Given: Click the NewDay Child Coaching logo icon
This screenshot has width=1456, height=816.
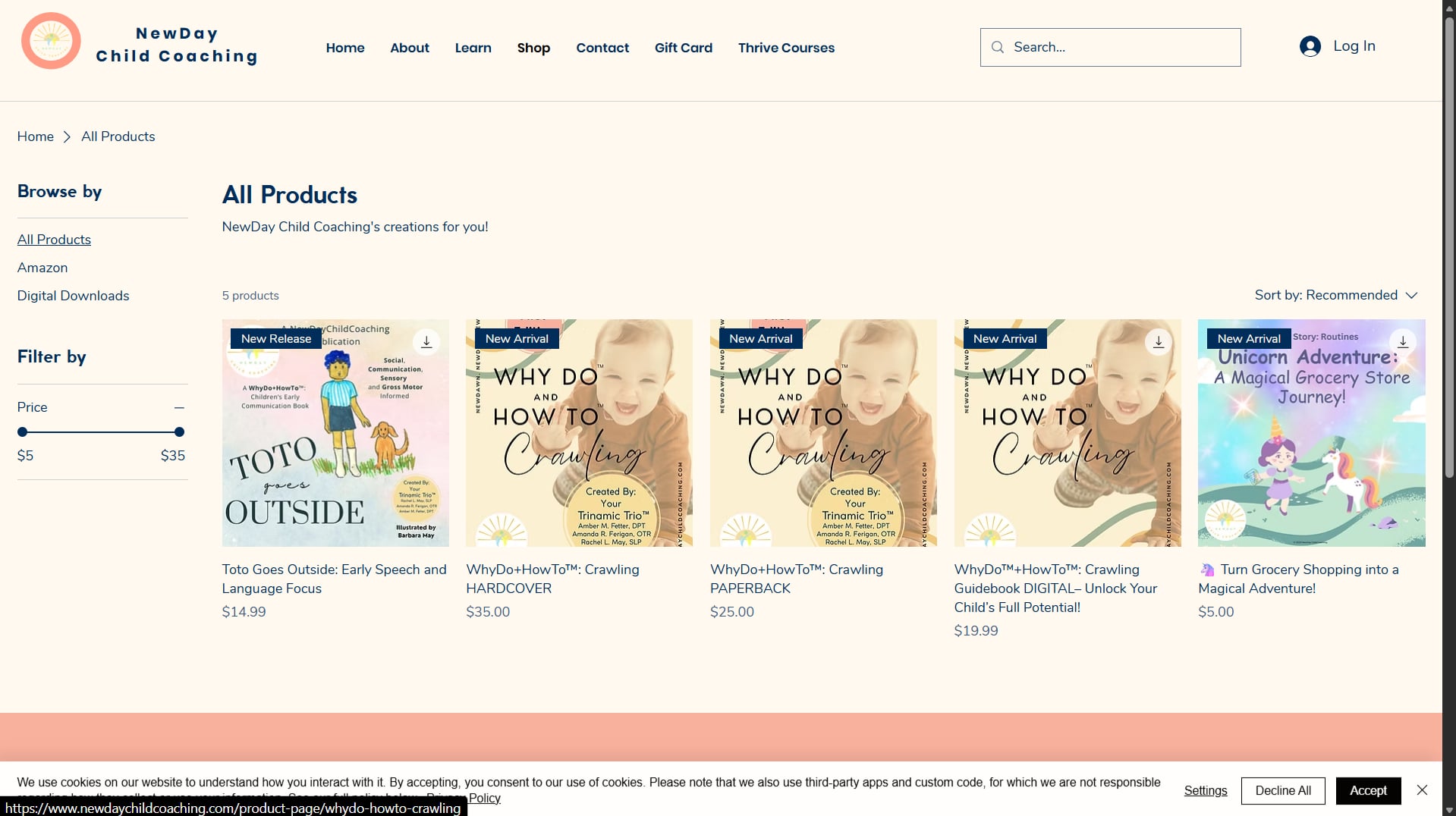Looking at the screenshot, I should click(x=51, y=41).
